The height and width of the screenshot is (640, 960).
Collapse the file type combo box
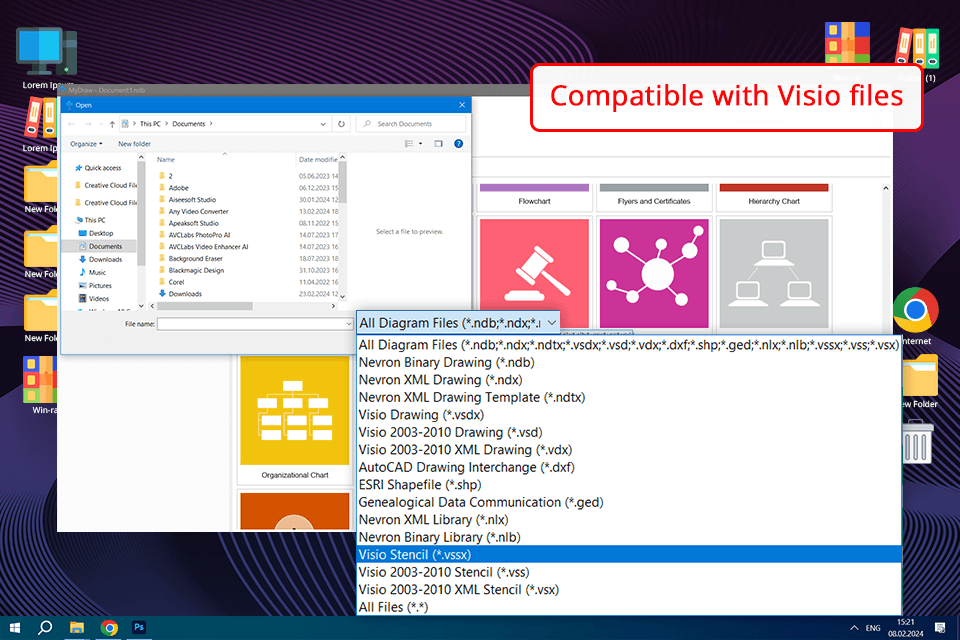point(552,322)
